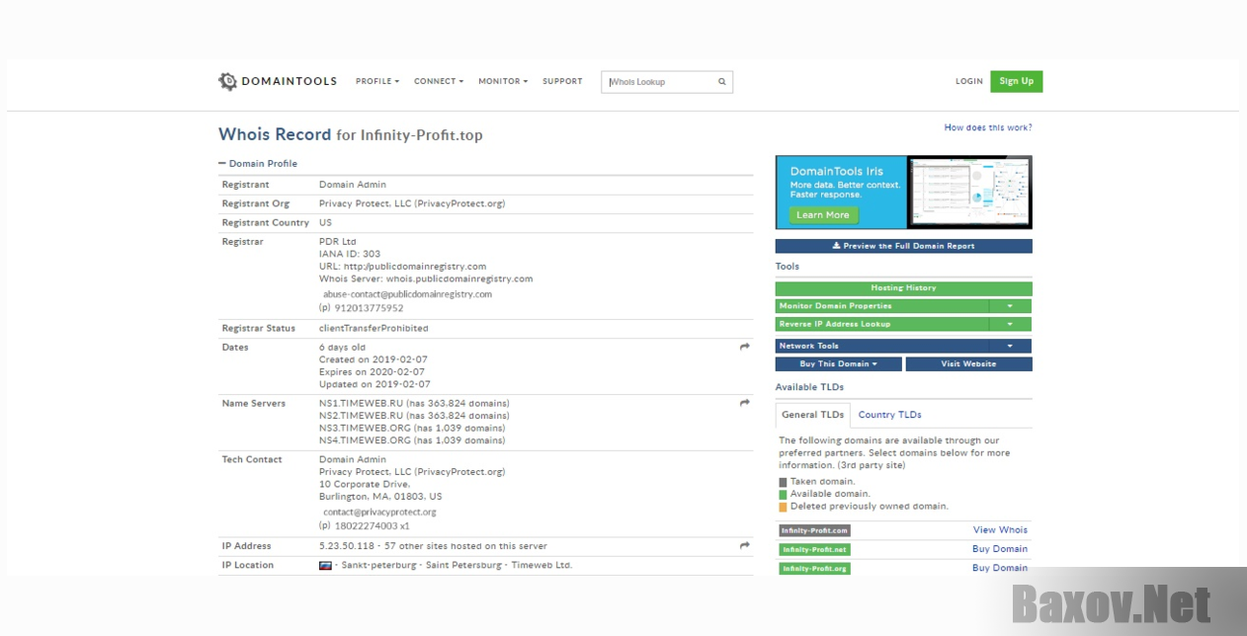
Task: Collapse the Domain Profile section
Action: (x=258, y=164)
